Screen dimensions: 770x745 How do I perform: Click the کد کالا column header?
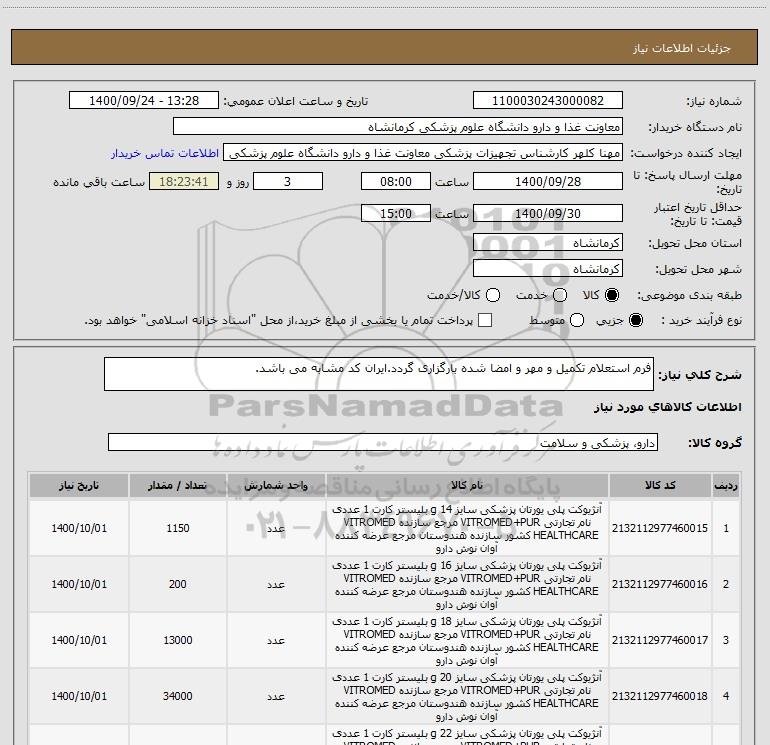tap(660, 486)
